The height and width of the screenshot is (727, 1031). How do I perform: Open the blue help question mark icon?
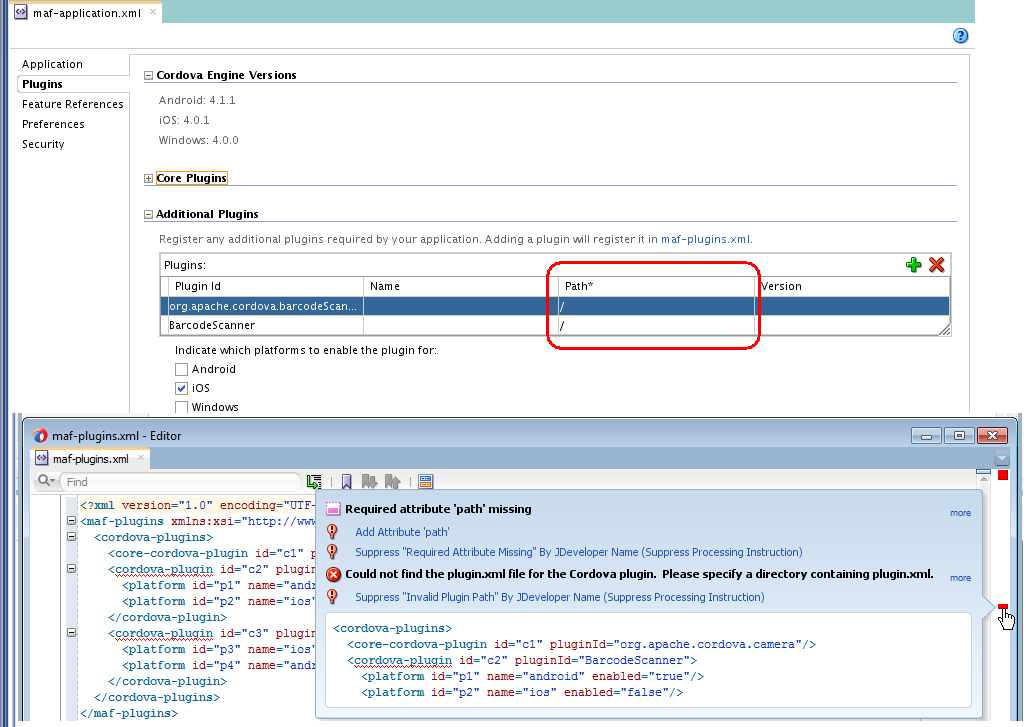(960, 35)
